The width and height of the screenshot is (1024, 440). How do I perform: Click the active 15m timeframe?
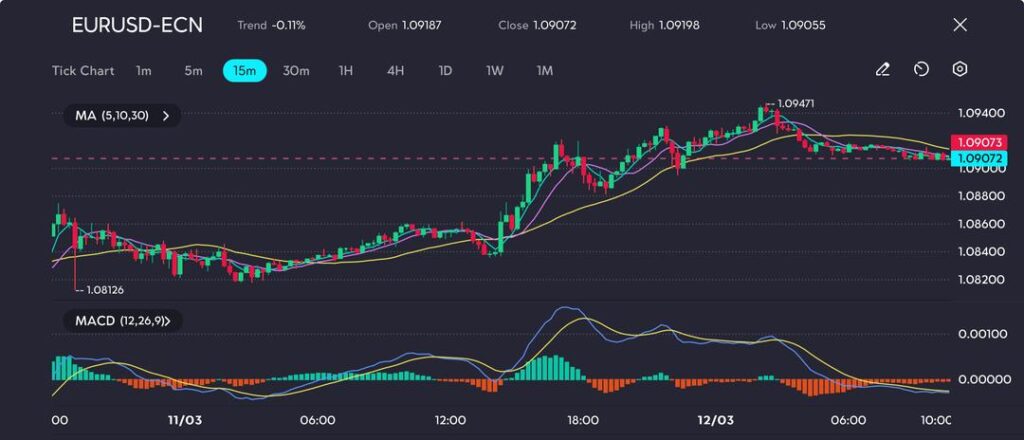(x=244, y=71)
